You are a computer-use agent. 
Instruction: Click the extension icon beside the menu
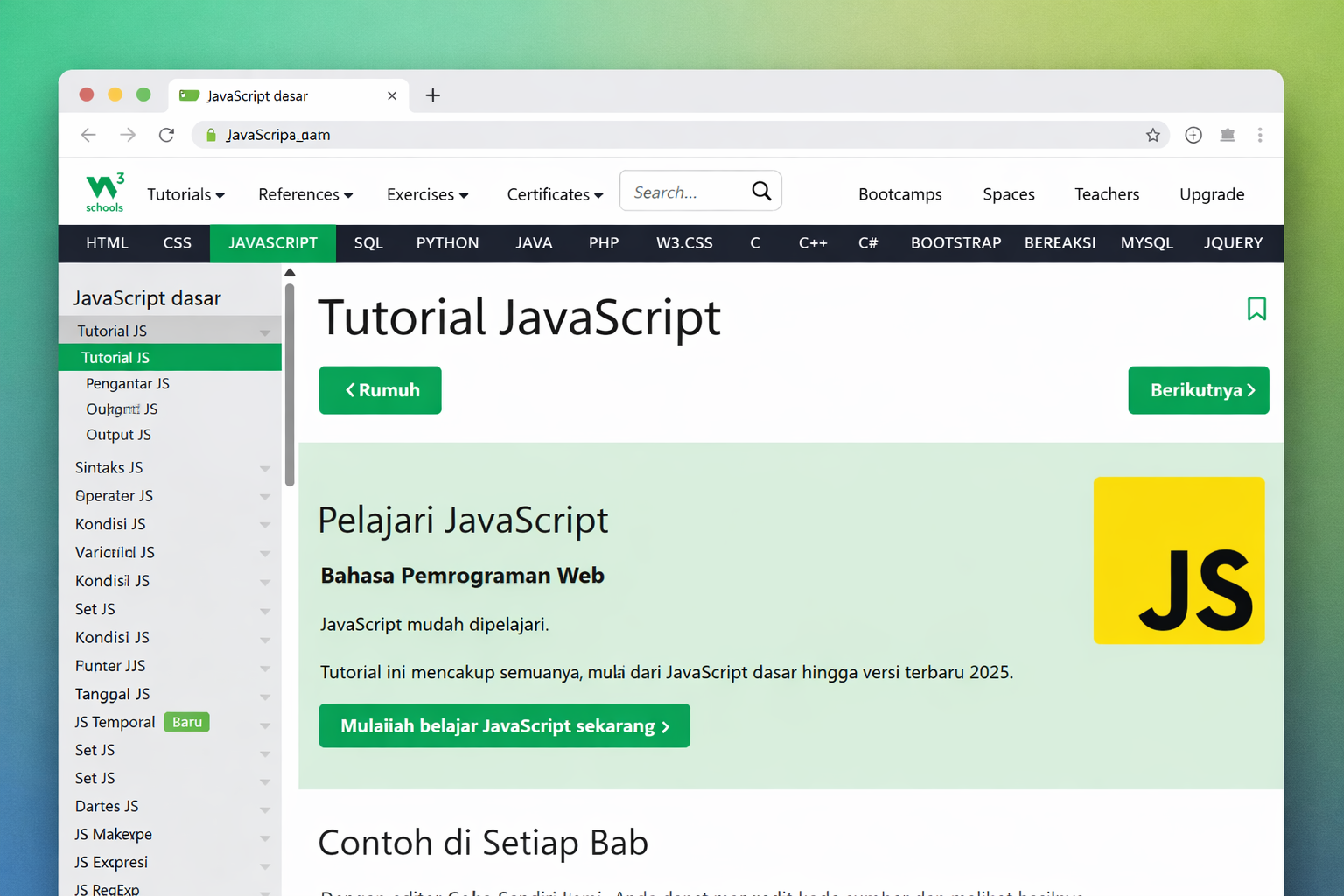point(1228,135)
